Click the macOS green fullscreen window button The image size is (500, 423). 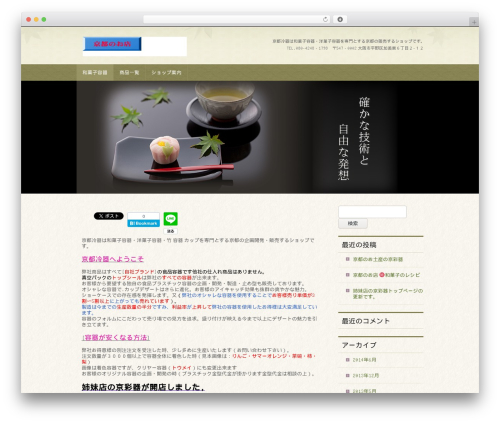44,19
